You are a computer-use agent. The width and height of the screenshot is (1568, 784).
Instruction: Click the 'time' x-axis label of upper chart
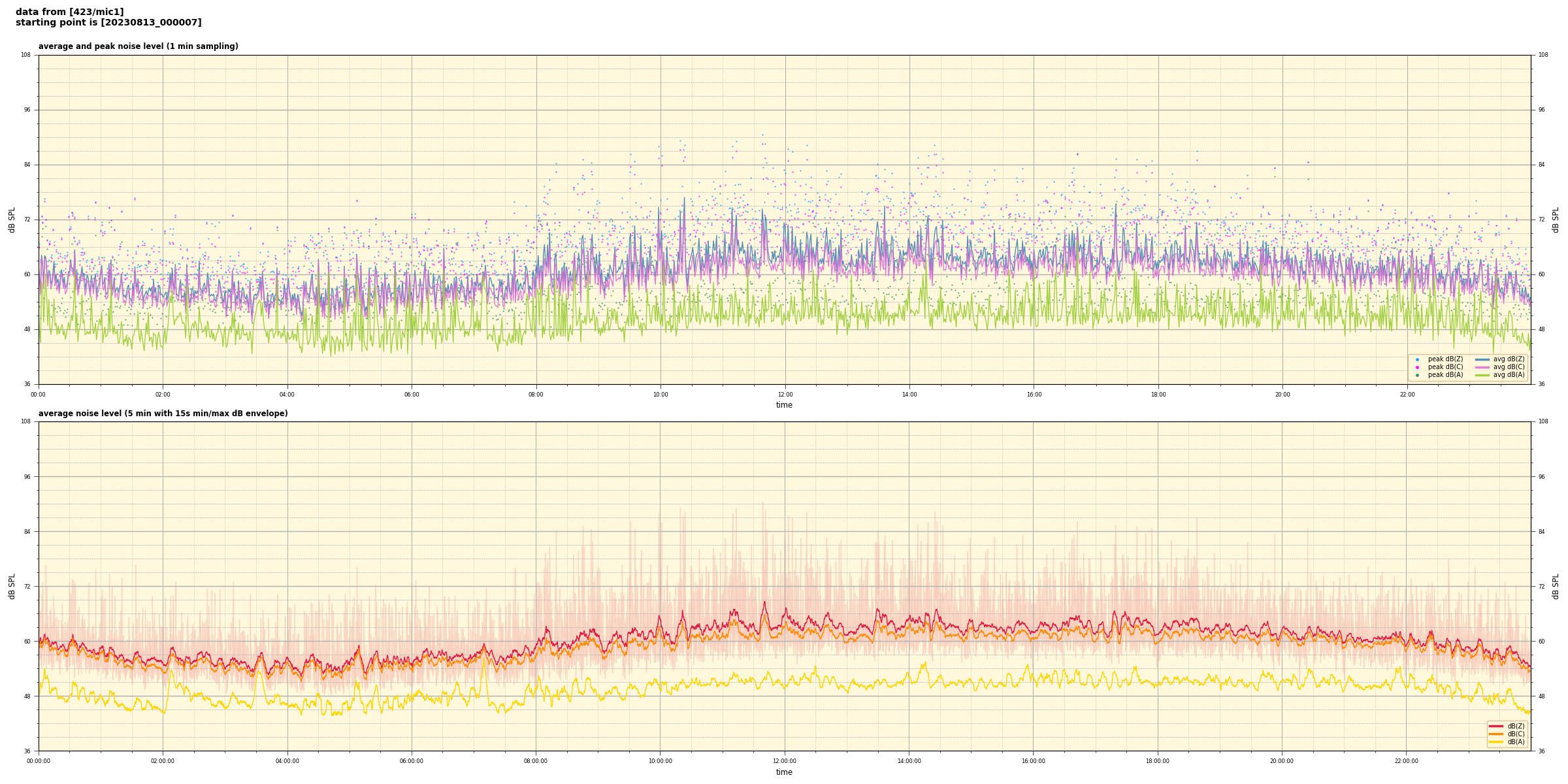[784, 405]
